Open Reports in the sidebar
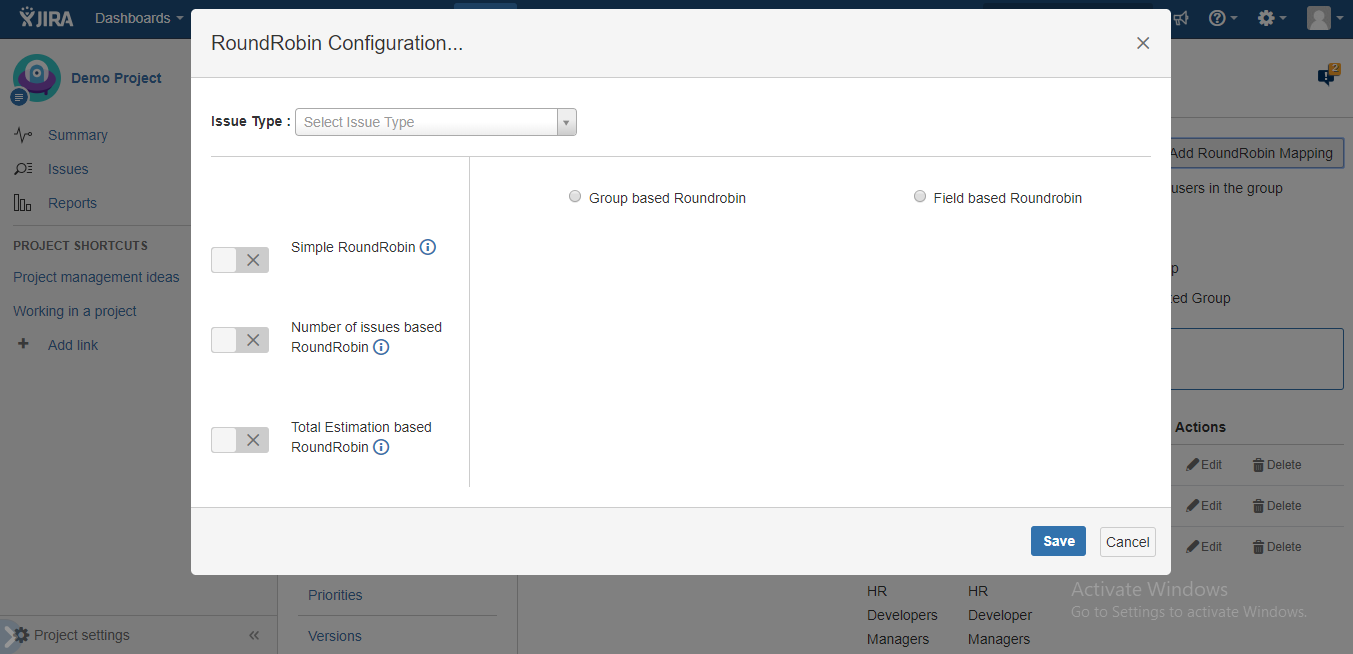 pyautogui.click(x=72, y=203)
